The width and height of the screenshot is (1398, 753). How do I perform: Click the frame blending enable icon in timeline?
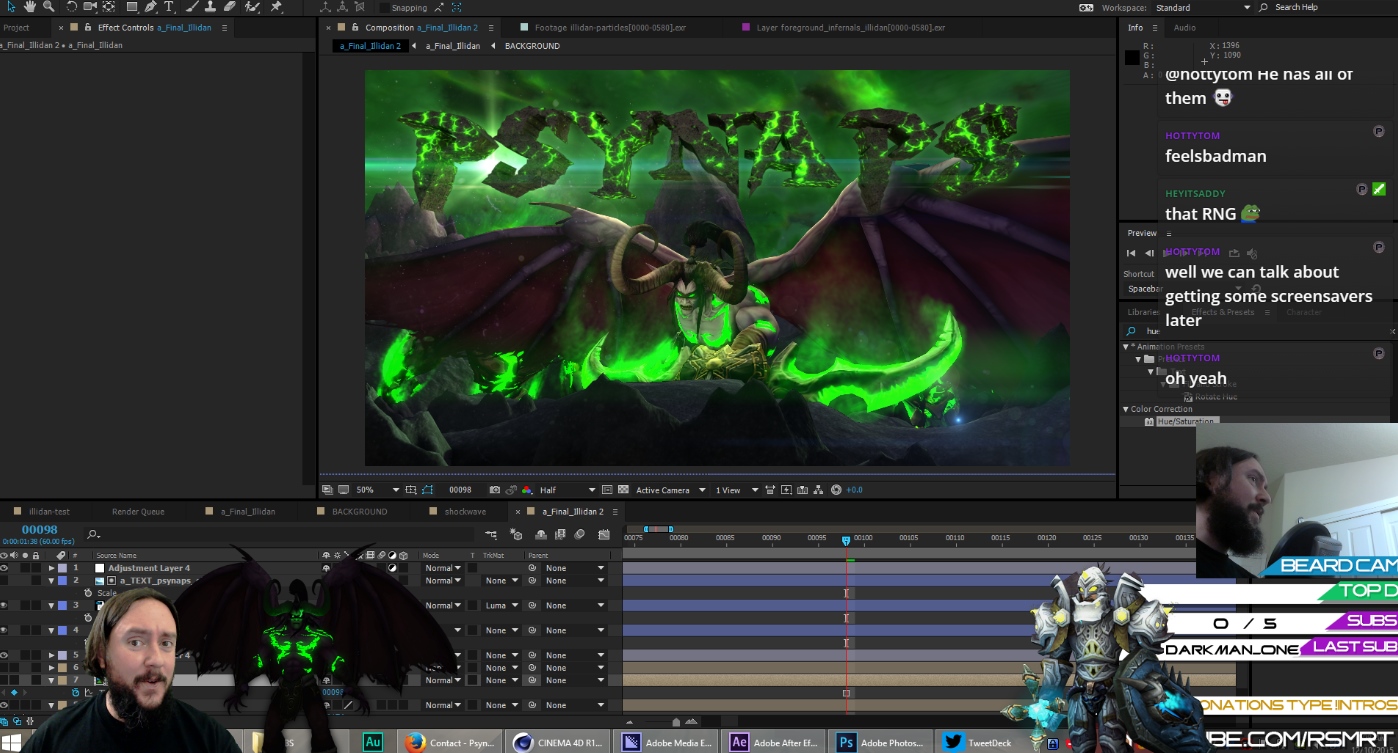pos(560,534)
